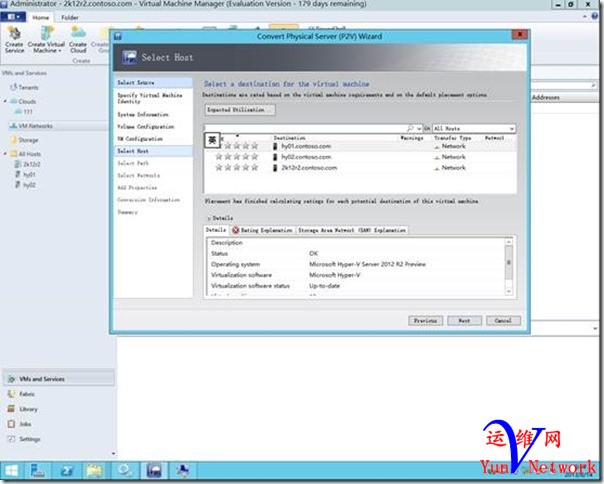Open the Settings workspace

pyautogui.click(x=30, y=439)
